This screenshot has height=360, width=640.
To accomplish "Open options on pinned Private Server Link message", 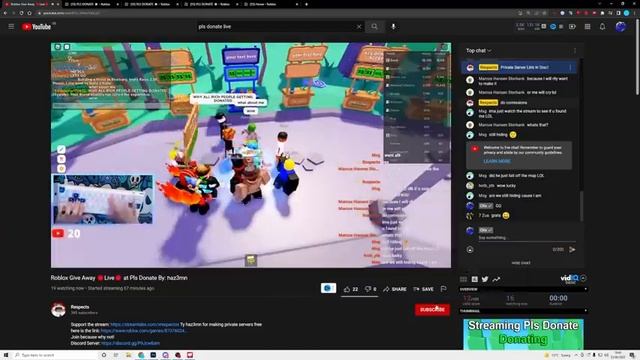I will (x=570, y=67).
